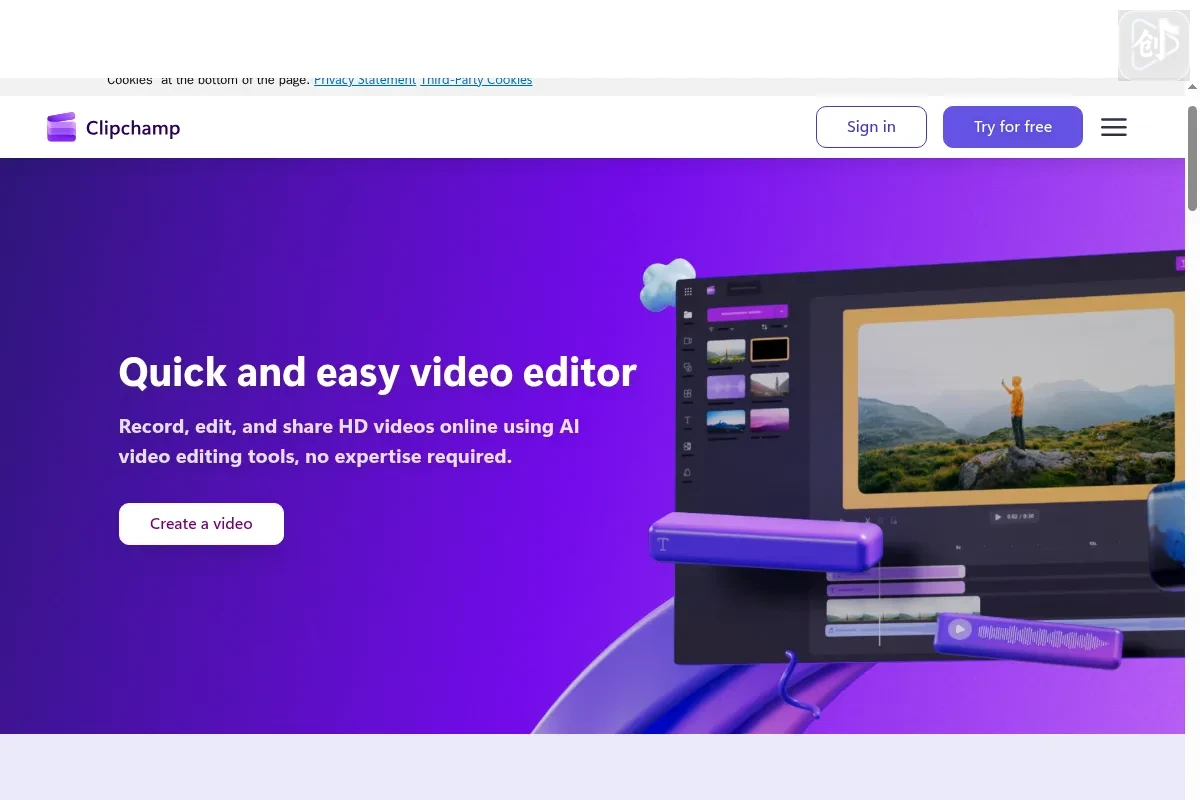Click the apps grid icon in the editor's top-left
Viewport: 1200px width, 800px height.
point(688,291)
